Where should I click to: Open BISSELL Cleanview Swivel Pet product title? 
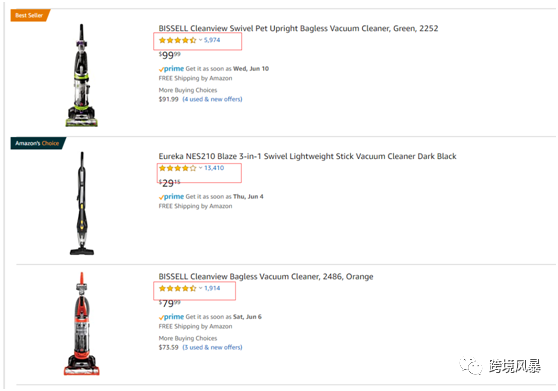coord(298,28)
